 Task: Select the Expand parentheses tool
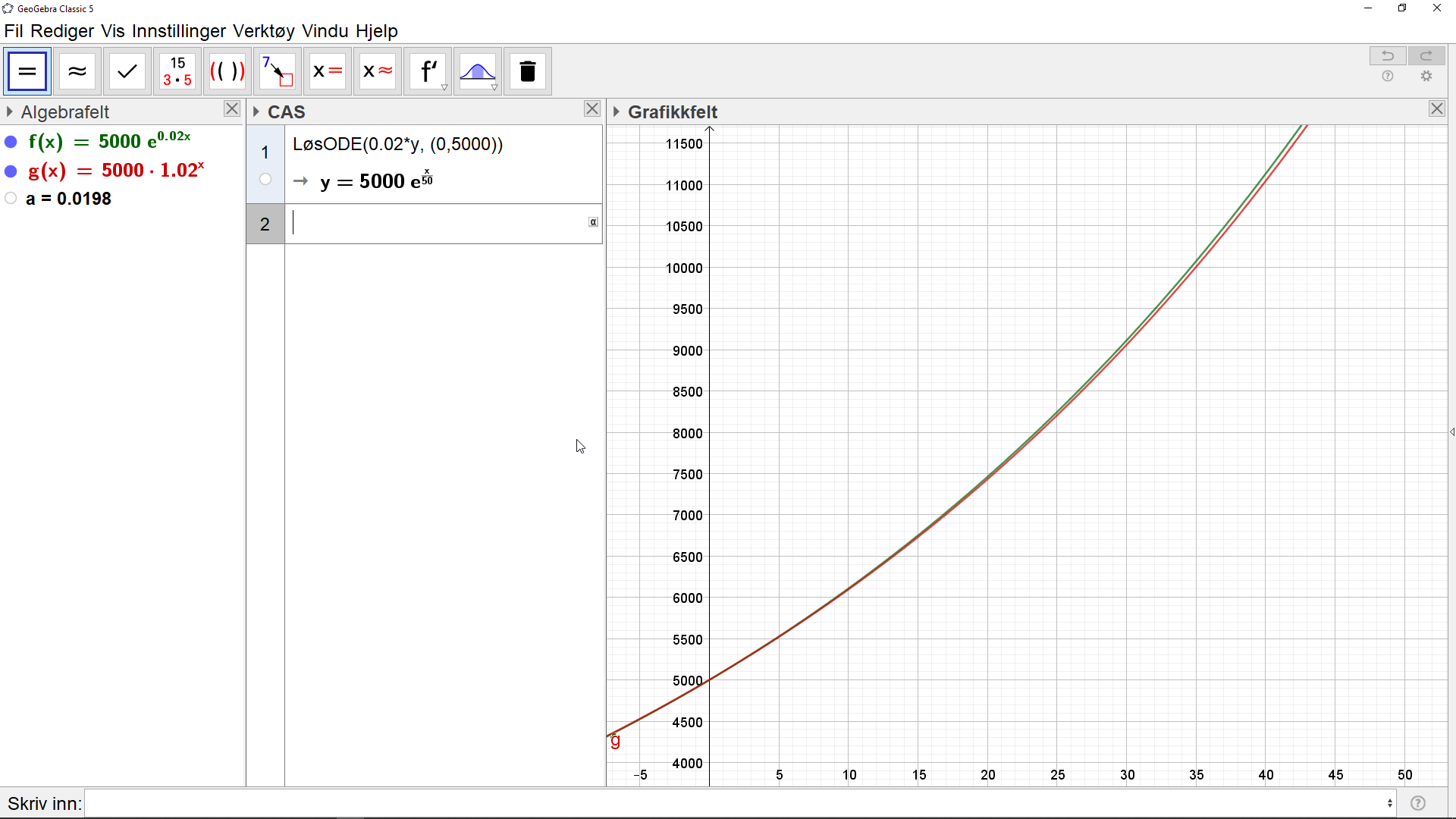227,71
